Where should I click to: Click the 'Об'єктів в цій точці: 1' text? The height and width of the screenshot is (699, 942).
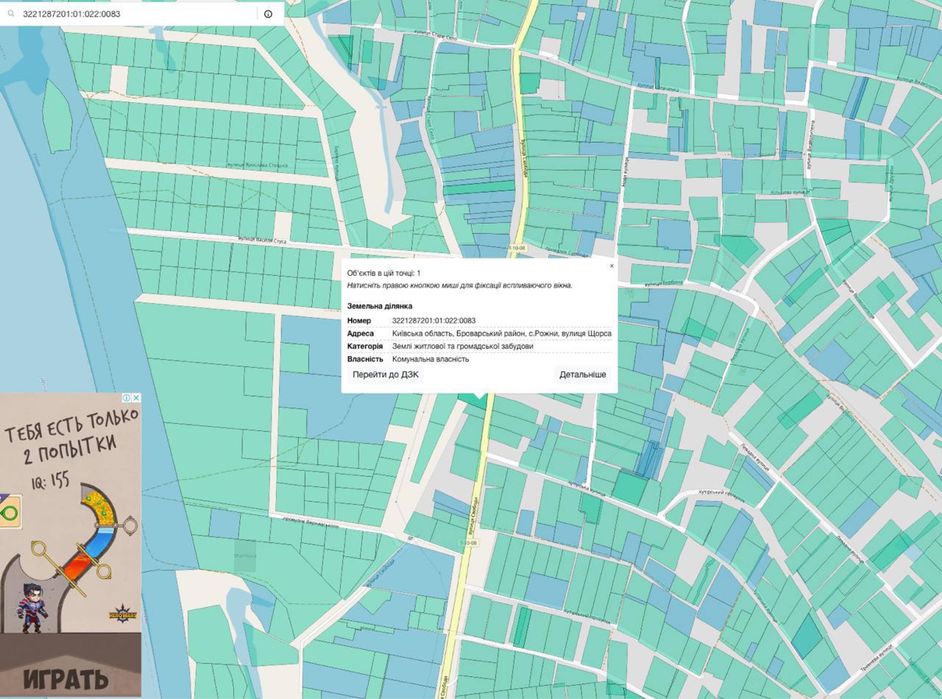tap(384, 273)
